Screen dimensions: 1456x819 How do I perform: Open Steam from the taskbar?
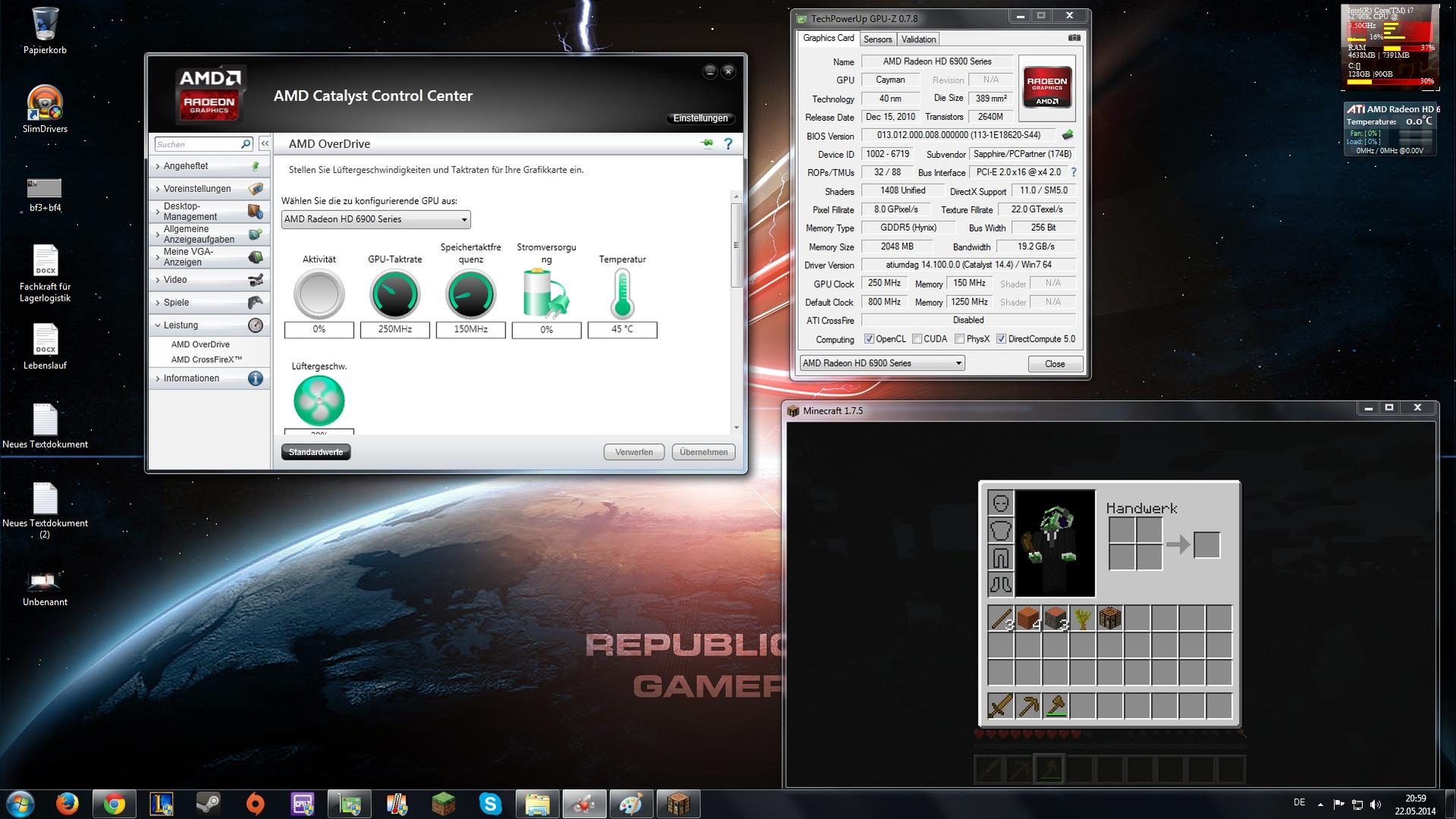(x=209, y=803)
